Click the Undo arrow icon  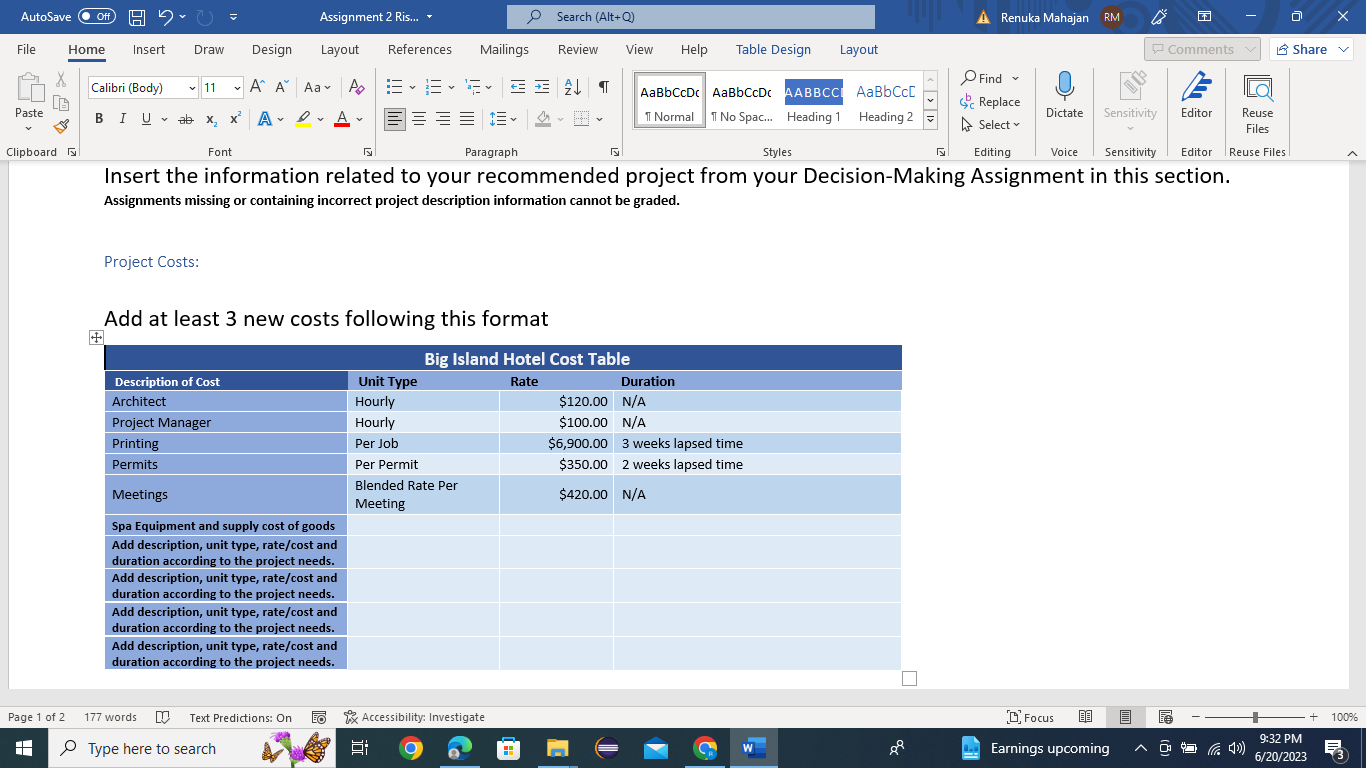[167, 17]
